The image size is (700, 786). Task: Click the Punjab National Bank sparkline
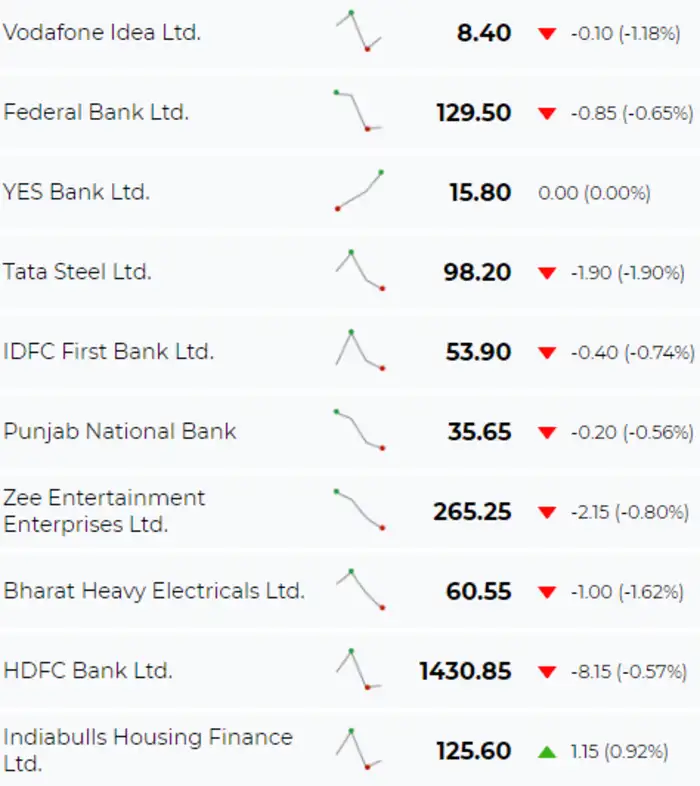(x=359, y=430)
